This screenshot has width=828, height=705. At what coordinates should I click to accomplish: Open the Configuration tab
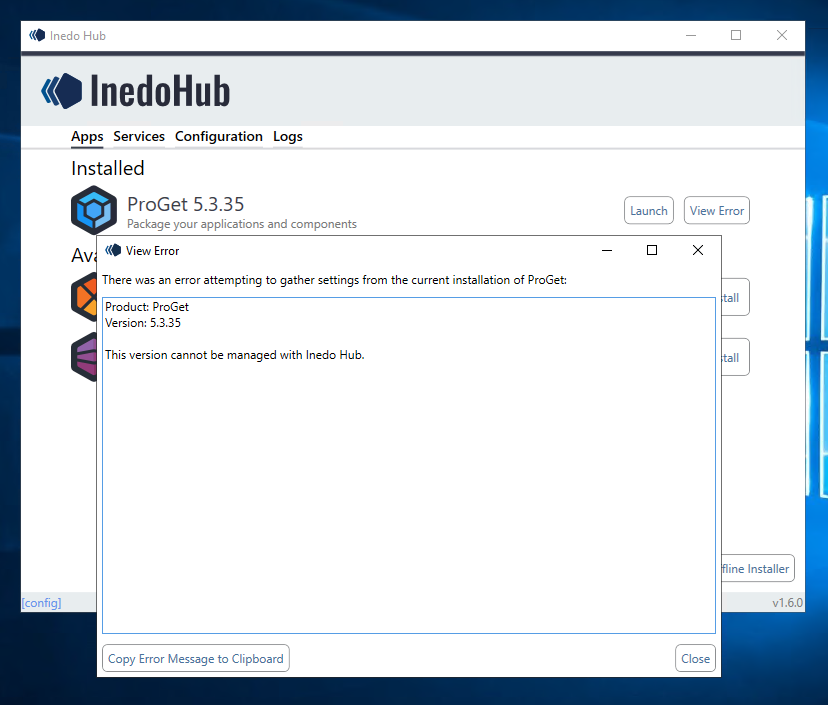219,137
